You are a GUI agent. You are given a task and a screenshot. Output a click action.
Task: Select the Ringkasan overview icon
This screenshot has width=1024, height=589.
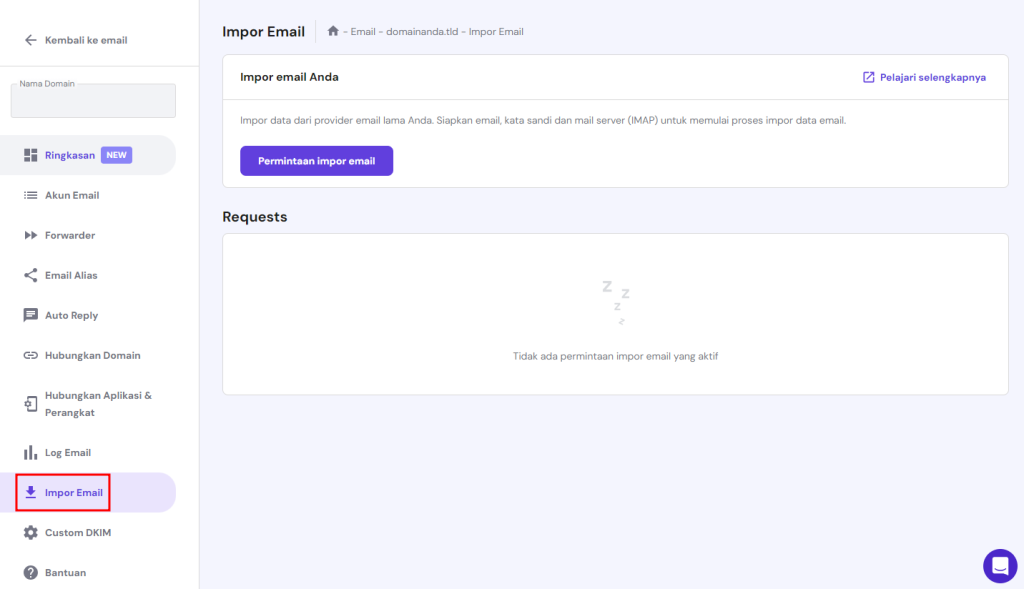point(32,154)
